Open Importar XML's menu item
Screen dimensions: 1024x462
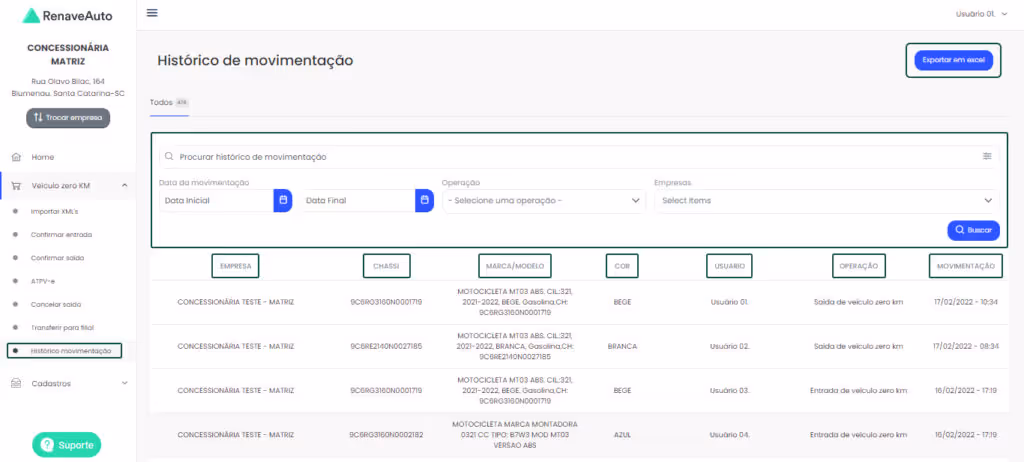[54, 212]
